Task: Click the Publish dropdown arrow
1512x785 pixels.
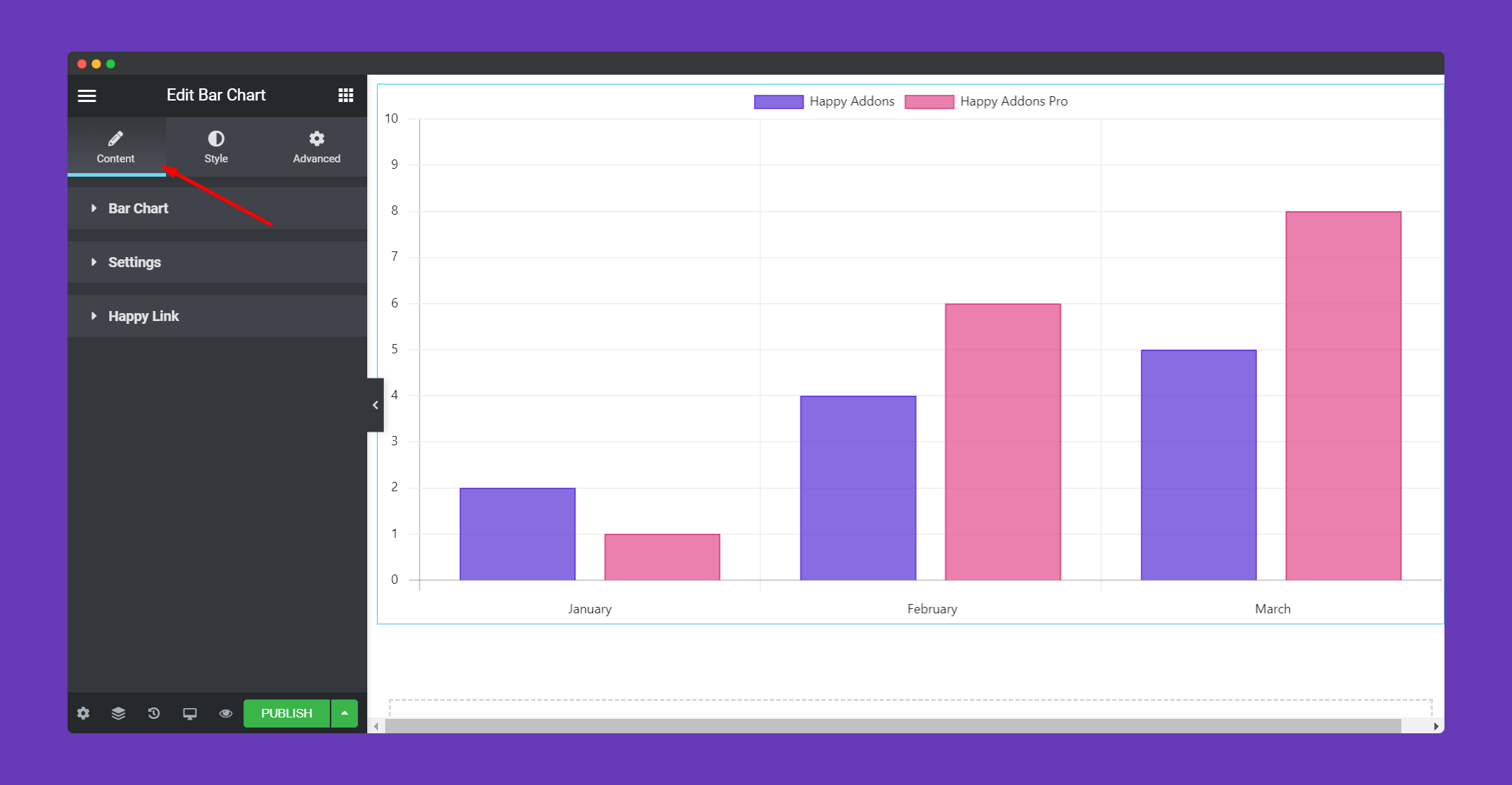Action: point(343,713)
